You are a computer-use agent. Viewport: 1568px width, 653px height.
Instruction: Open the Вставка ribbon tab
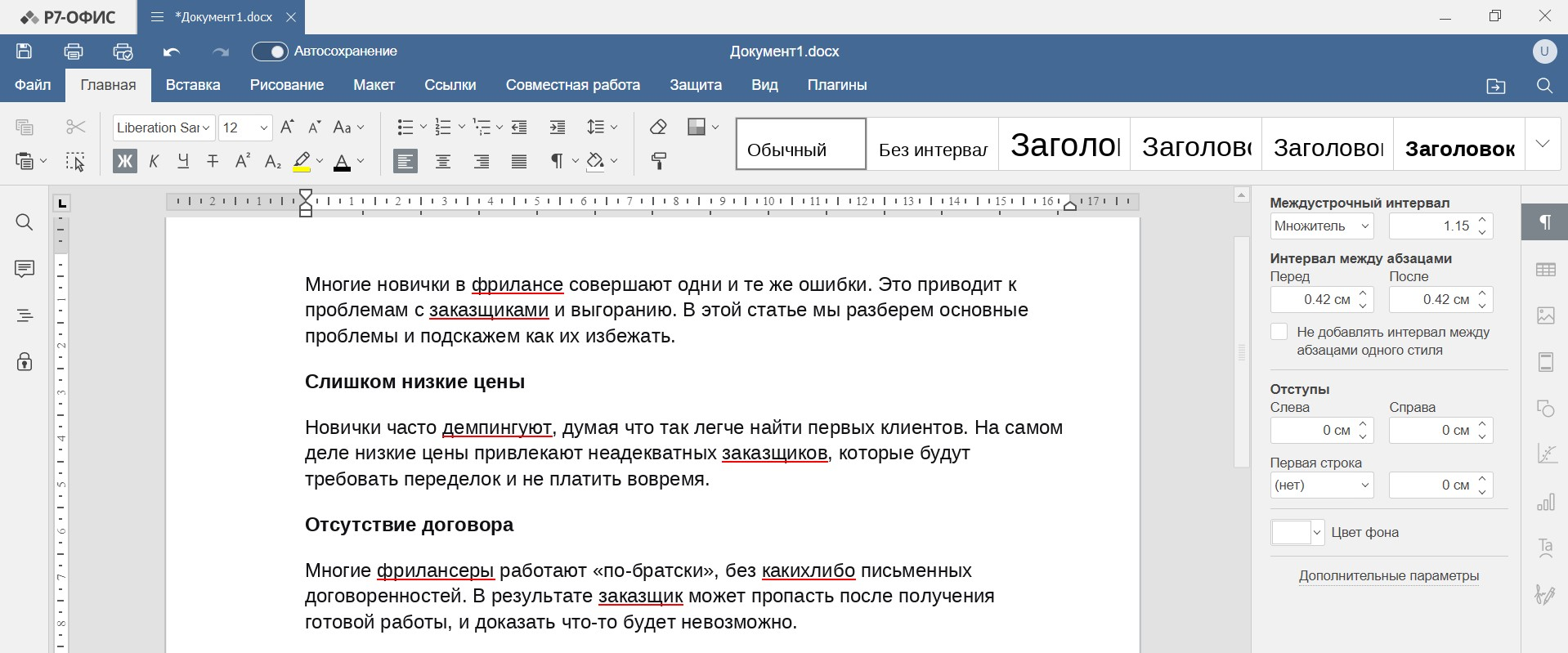click(x=193, y=85)
